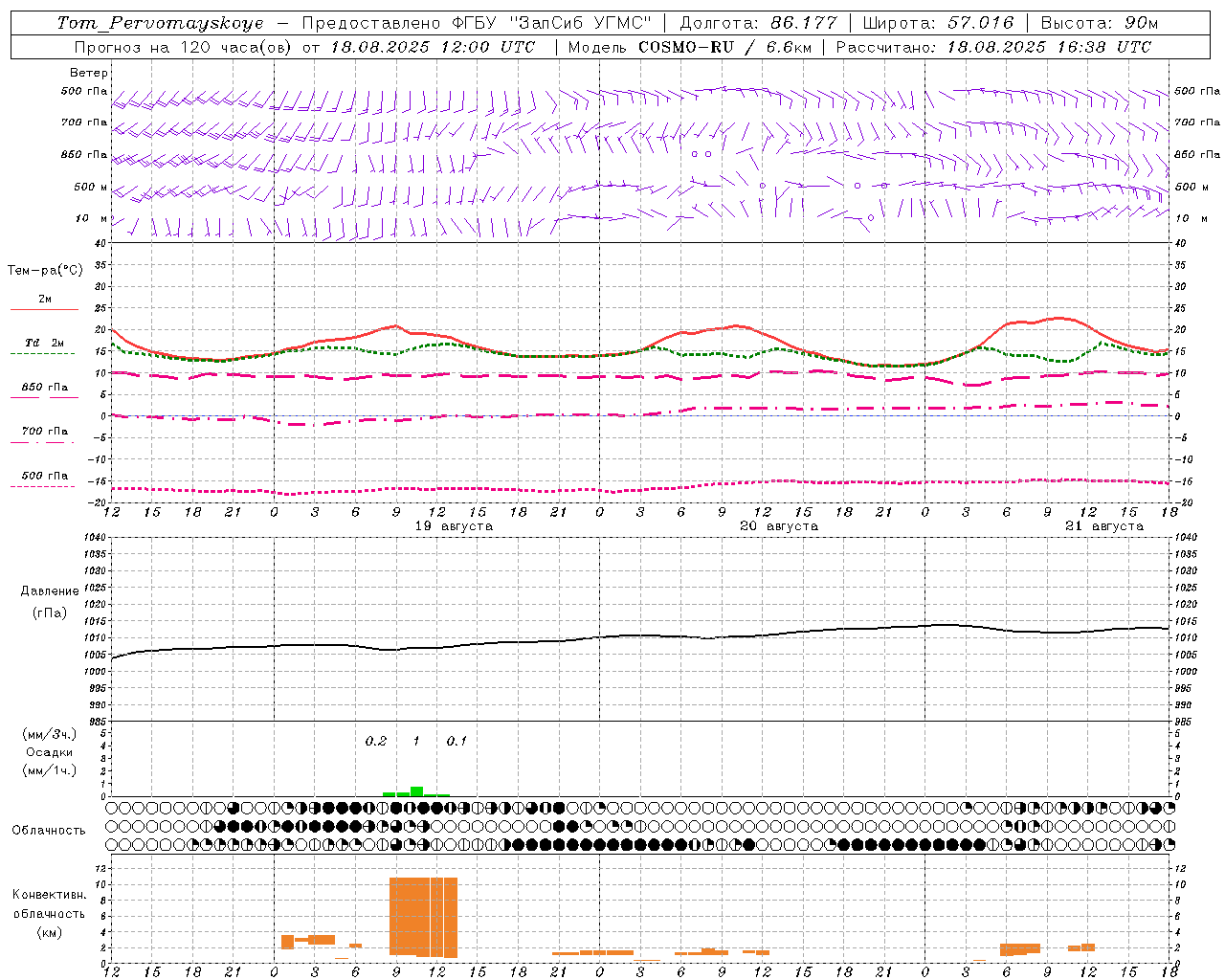Screen dimensions: 1225x980
Task: Select the Осадки precipitation label
Action: (x=49, y=752)
